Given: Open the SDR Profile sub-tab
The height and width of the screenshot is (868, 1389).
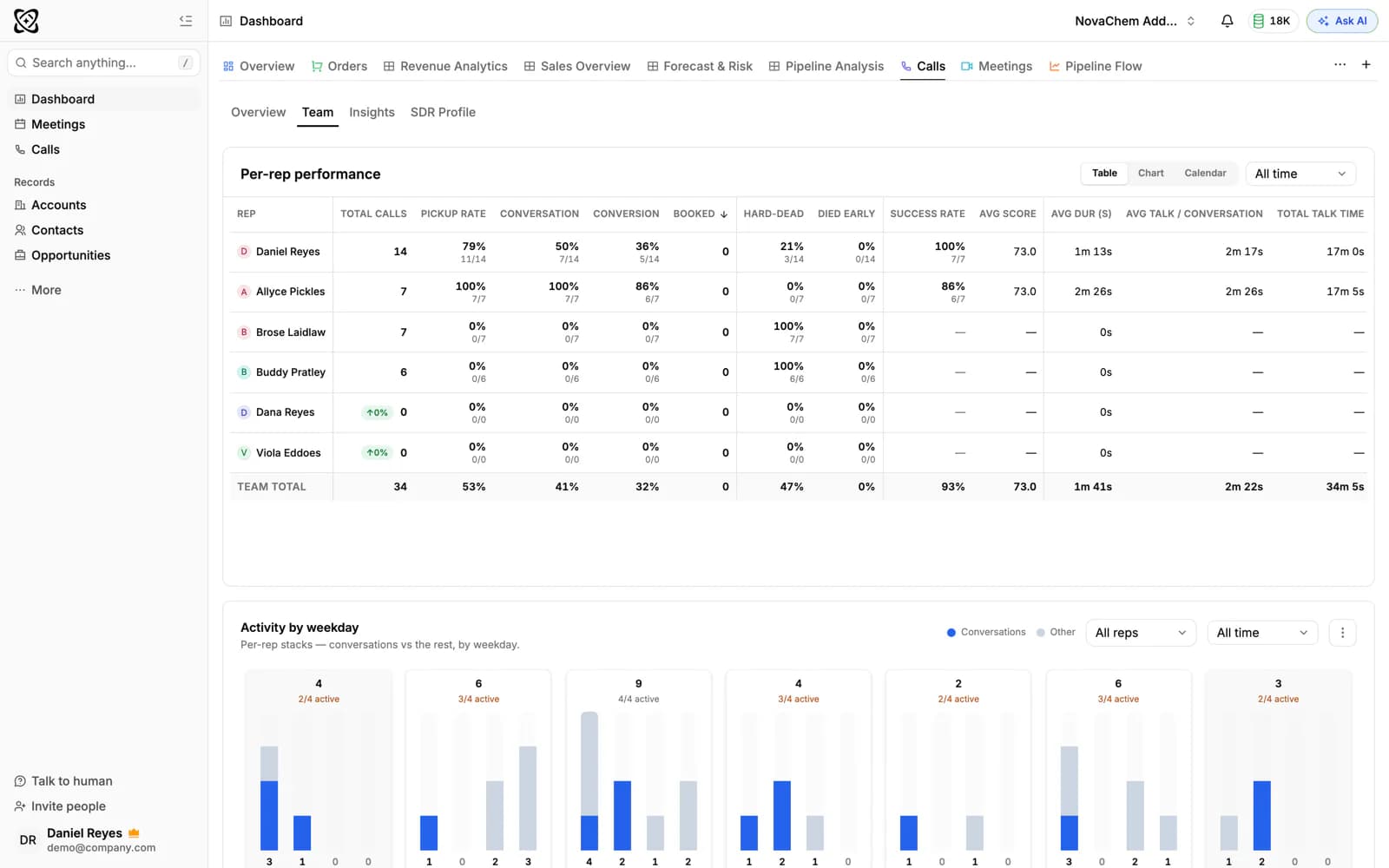Looking at the screenshot, I should click(443, 113).
